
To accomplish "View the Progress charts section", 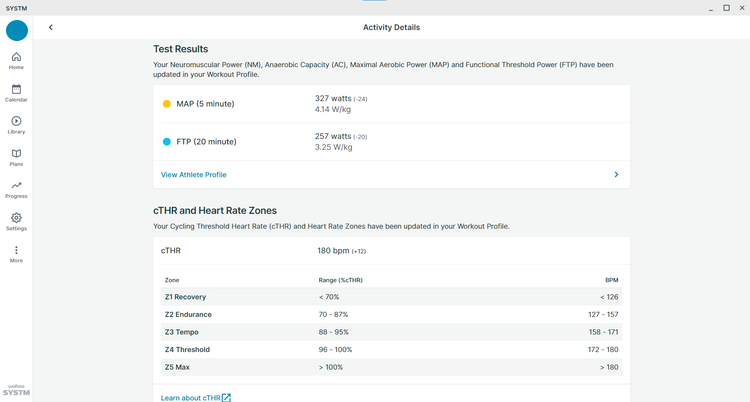I will coord(16,190).
